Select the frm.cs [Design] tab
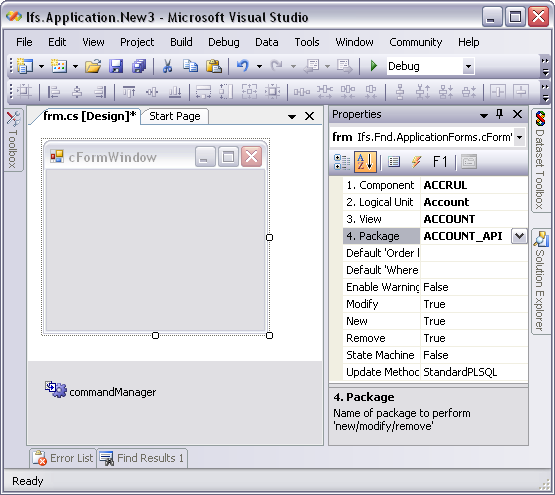Image resolution: width=555 pixels, height=495 pixels. (89, 116)
